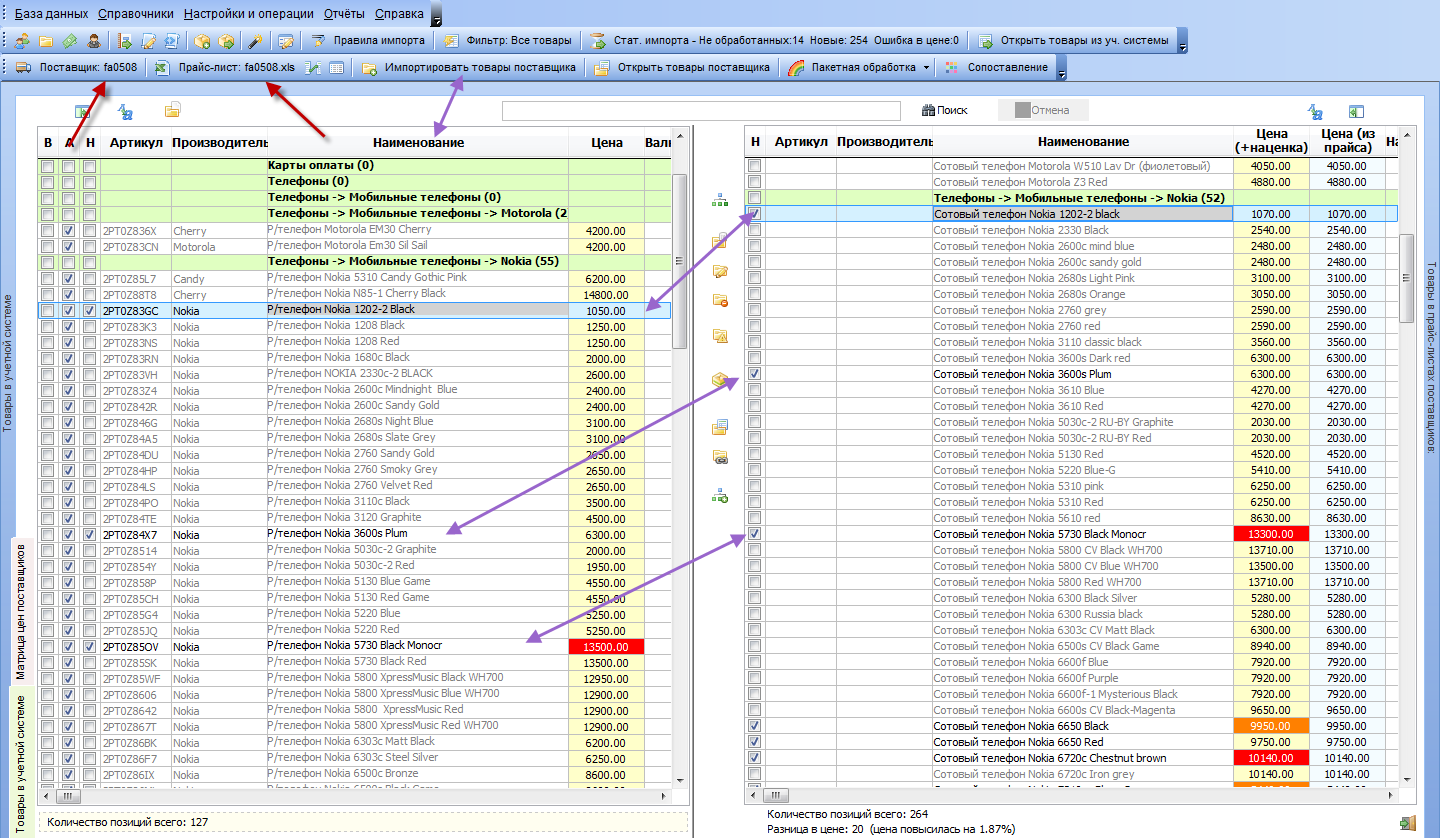Screen dimensions: 1440x838
Task: Click the Правила импорта button
Action: 367,41
